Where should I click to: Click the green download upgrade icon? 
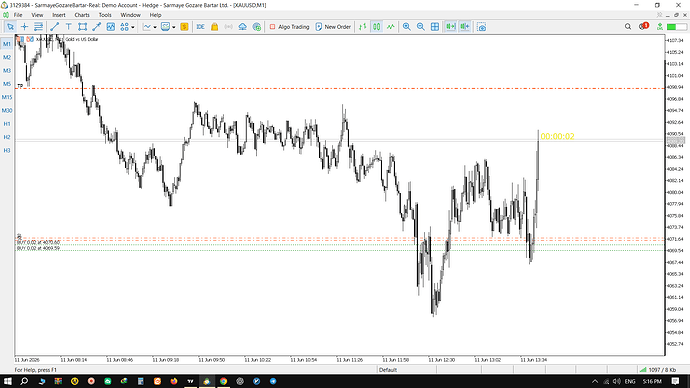660,27
